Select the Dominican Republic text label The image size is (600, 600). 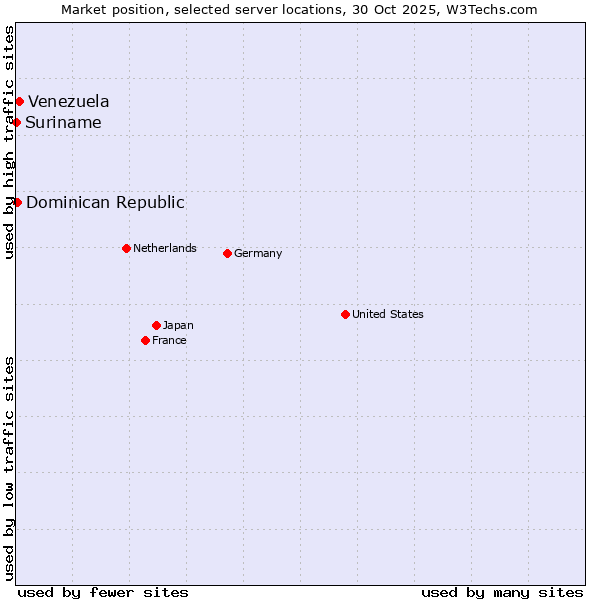105,202
